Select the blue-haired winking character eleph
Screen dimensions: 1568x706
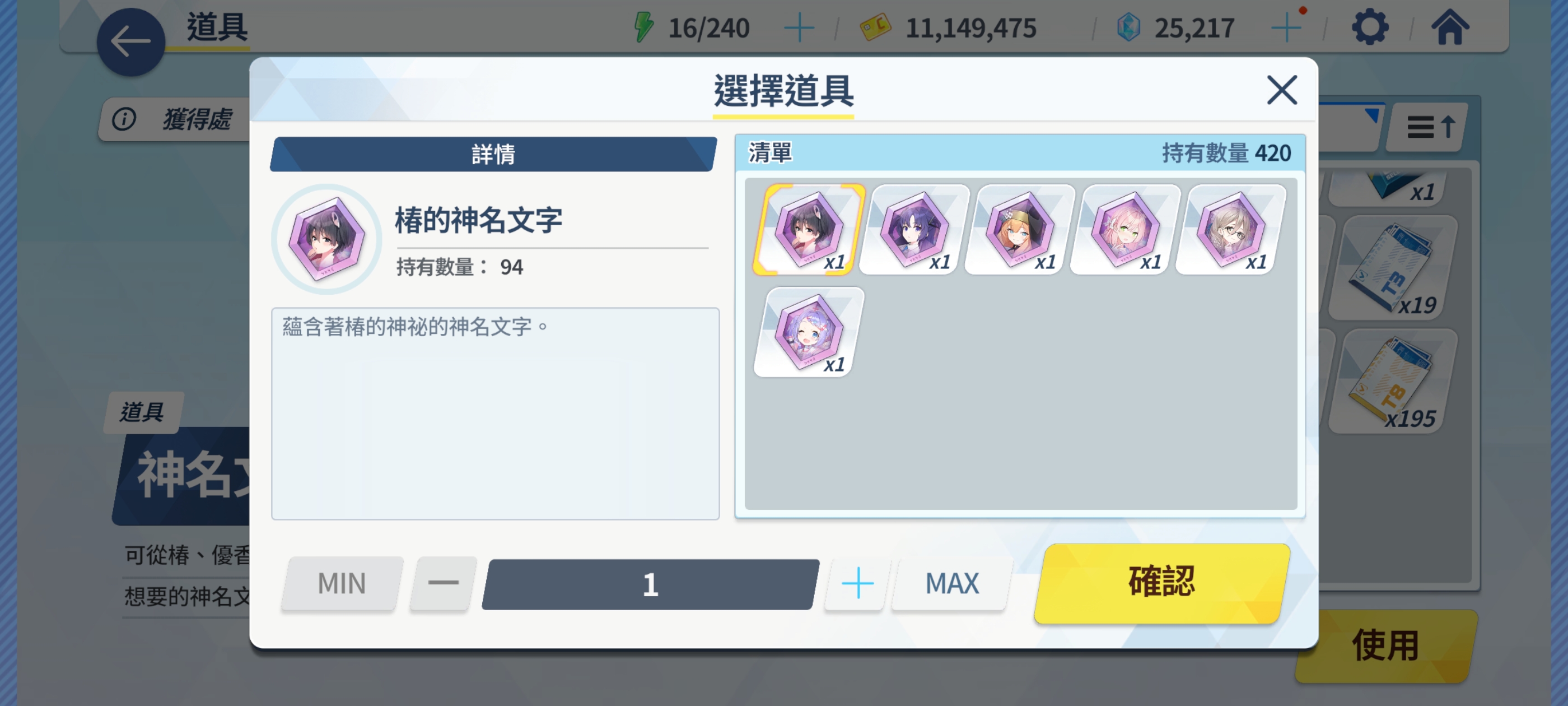coord(808,333)
